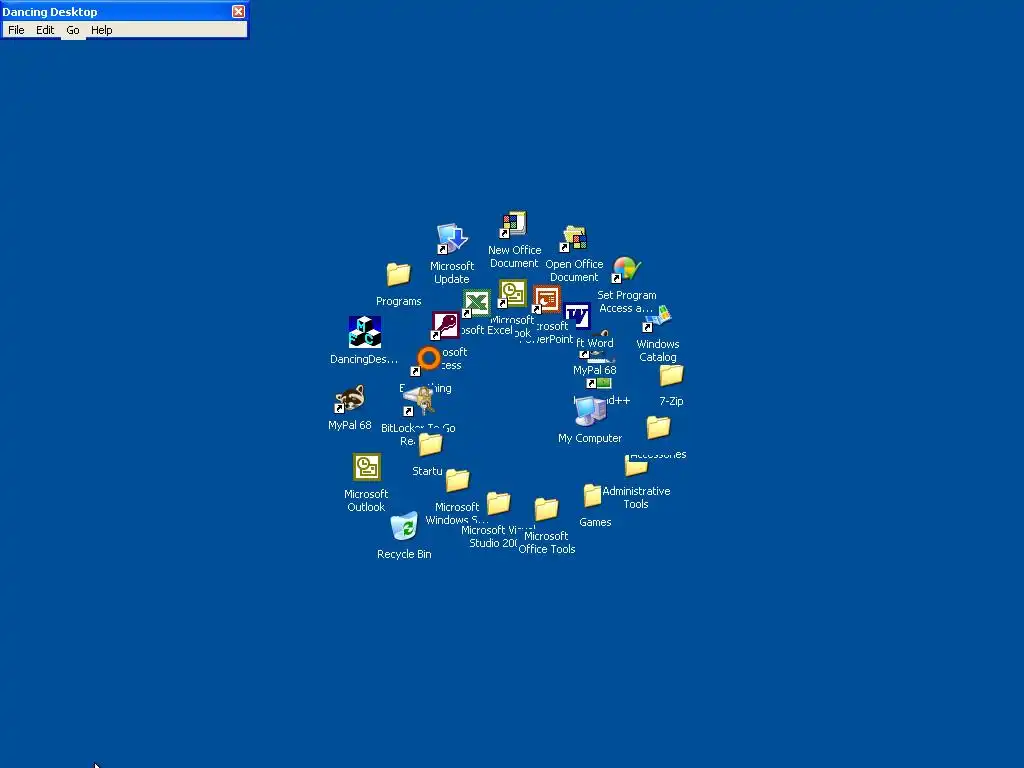This screenshot has width=1024, height=768.
Task: Select the Microsoft Windows S... folder icon
Action: point(457,481)
